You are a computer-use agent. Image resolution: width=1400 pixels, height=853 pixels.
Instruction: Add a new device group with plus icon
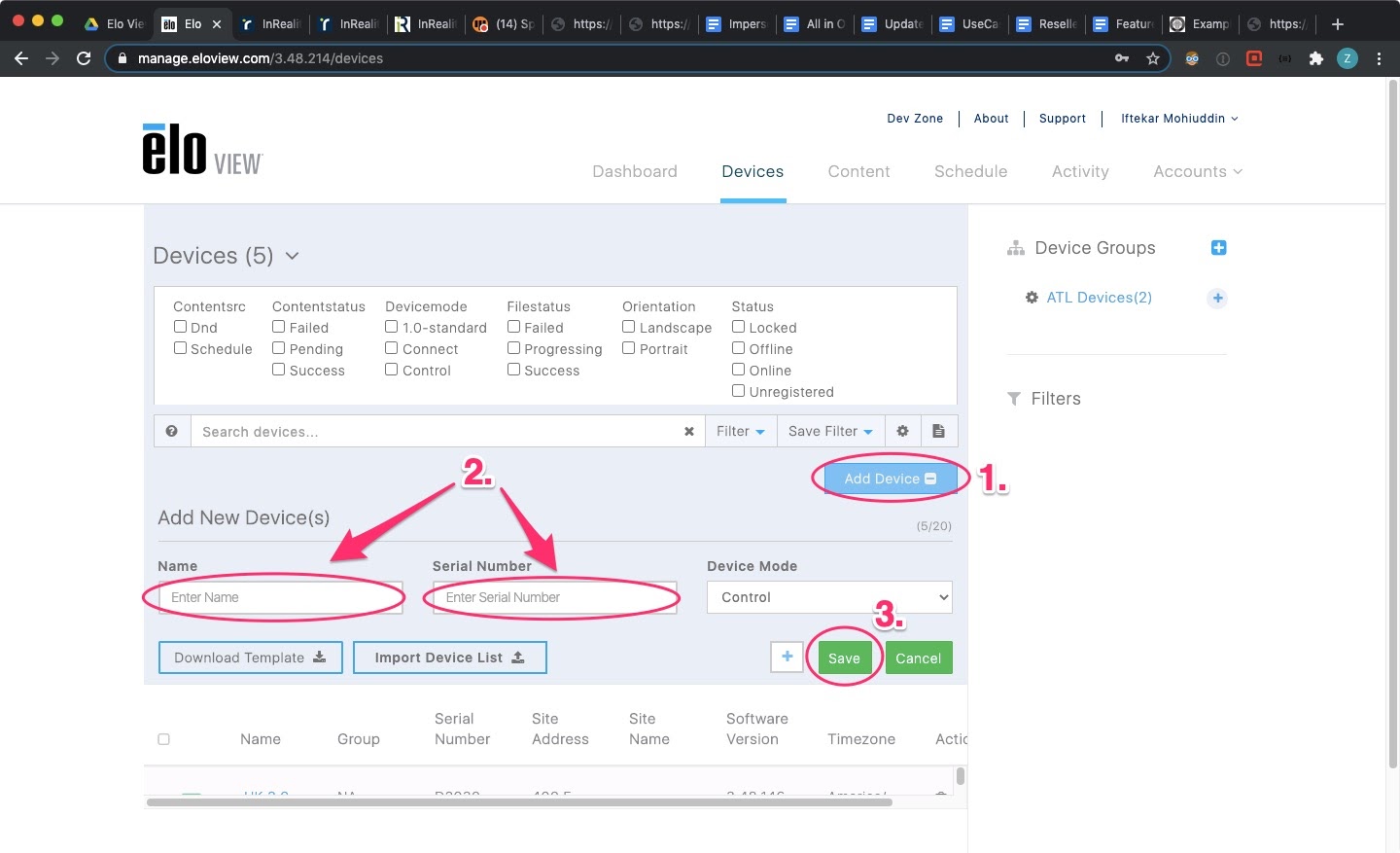click(x=1218, y=248)
